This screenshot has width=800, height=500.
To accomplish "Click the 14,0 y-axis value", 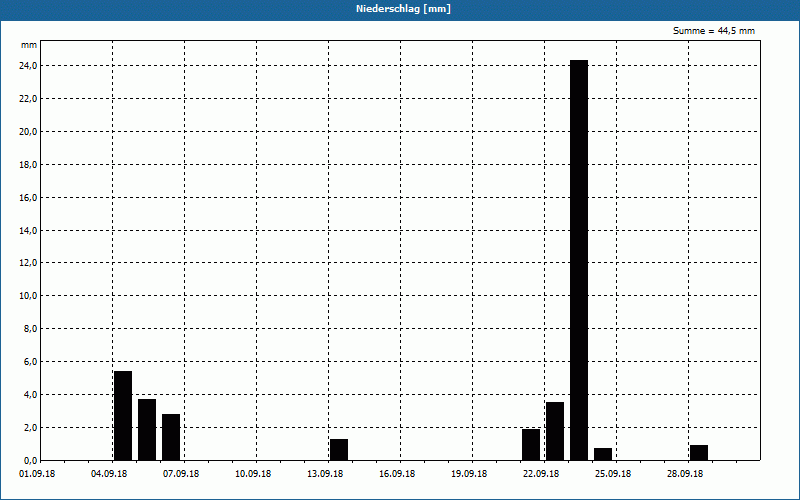I will 28,230.
